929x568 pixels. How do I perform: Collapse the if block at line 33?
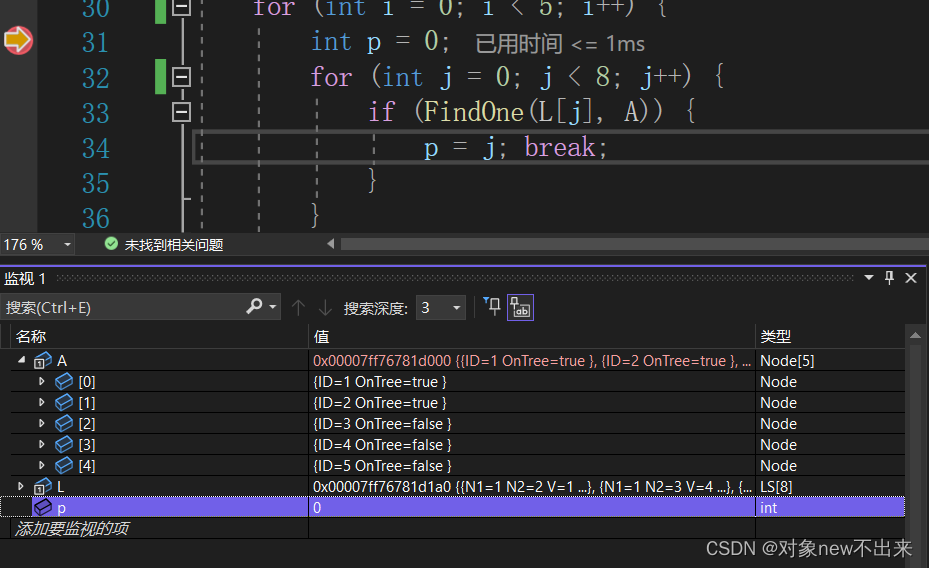(x=181, y=112)
